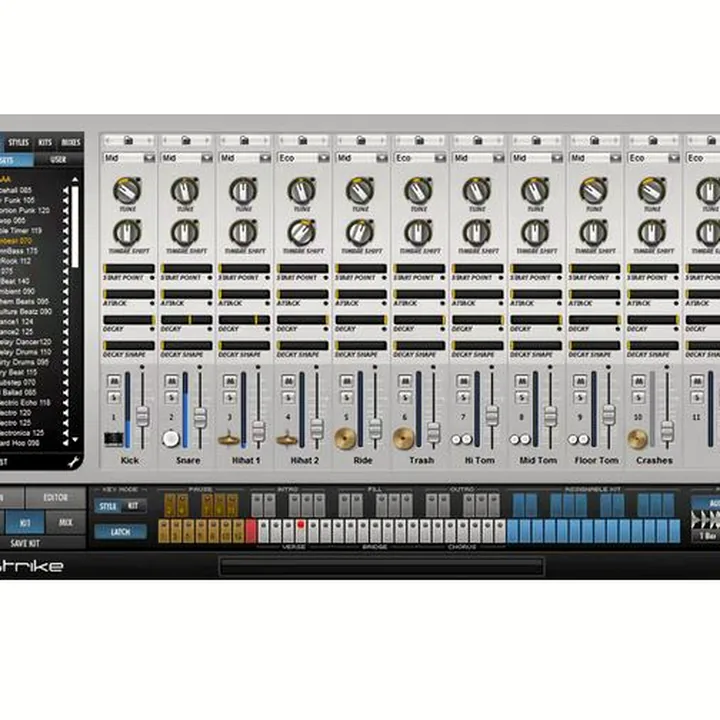Click the previous-sample arrow above Snare channel

coord(165,141)
